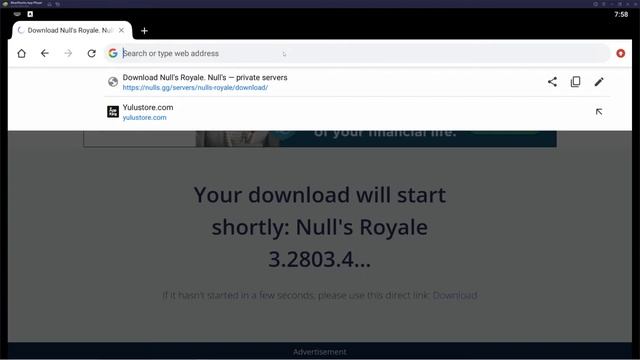The image size is (640, 360).
Task: Click globe icon beside Null's Royale suggestion
Action: click(x=113, y=82)
